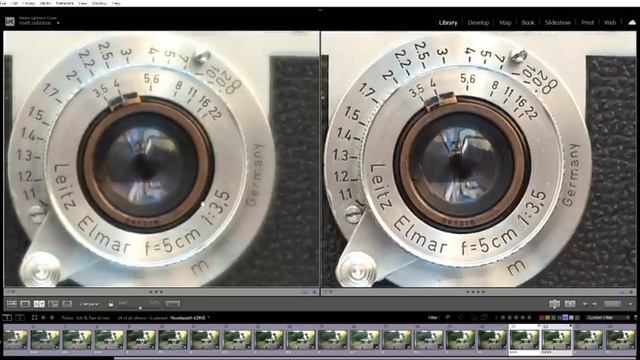This screenshot has width=640, height=360.
Task: Set rating dots under the left Select photo
Action: [x=156, y=292]
